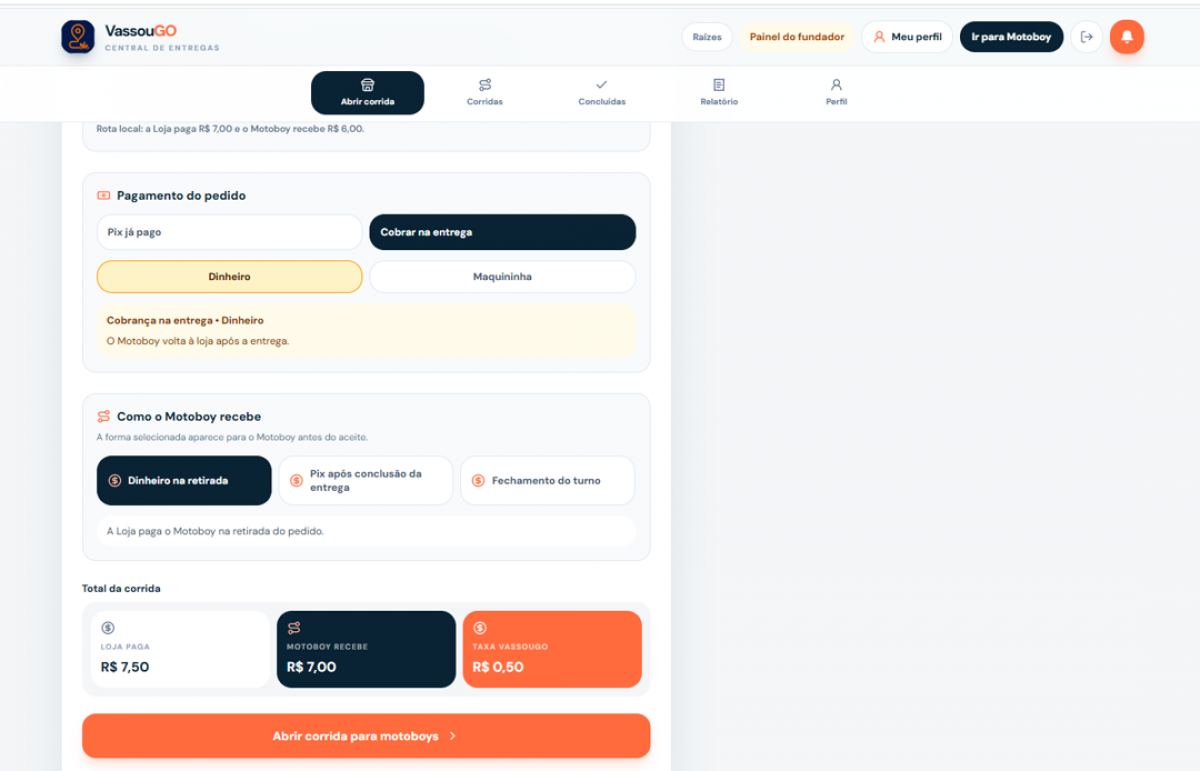This screenshot has height=771, width=1200.
Task: Switch to the Abrir corrida tab
Action: tap(367, 93)
